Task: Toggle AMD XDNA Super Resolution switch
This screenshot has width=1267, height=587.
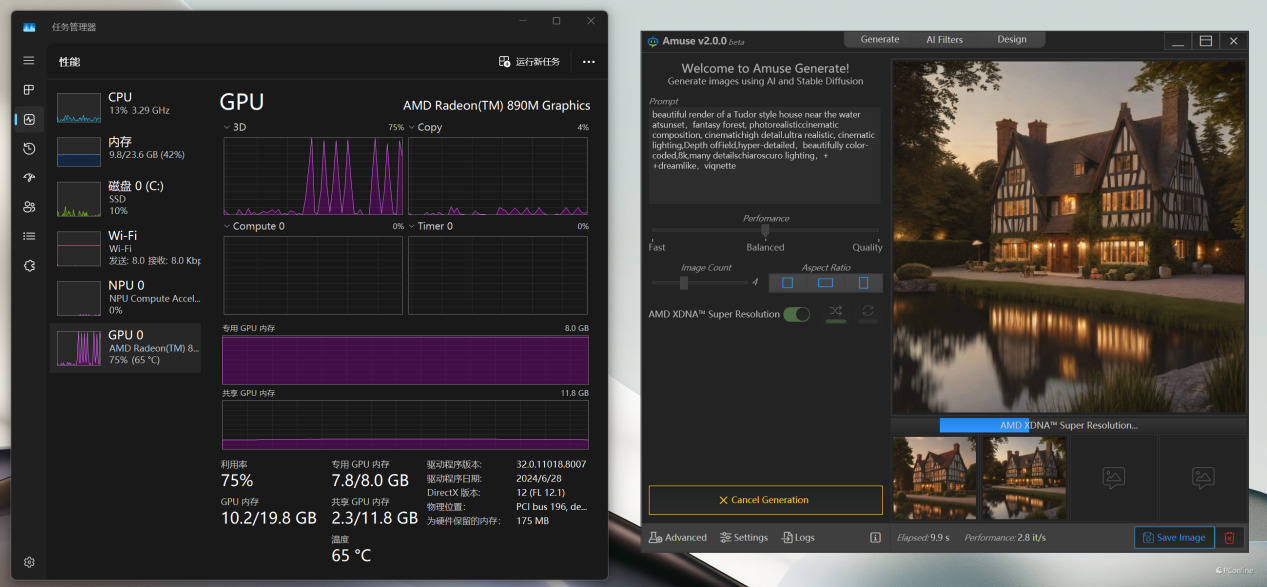Action: click(x=797, y=314)
